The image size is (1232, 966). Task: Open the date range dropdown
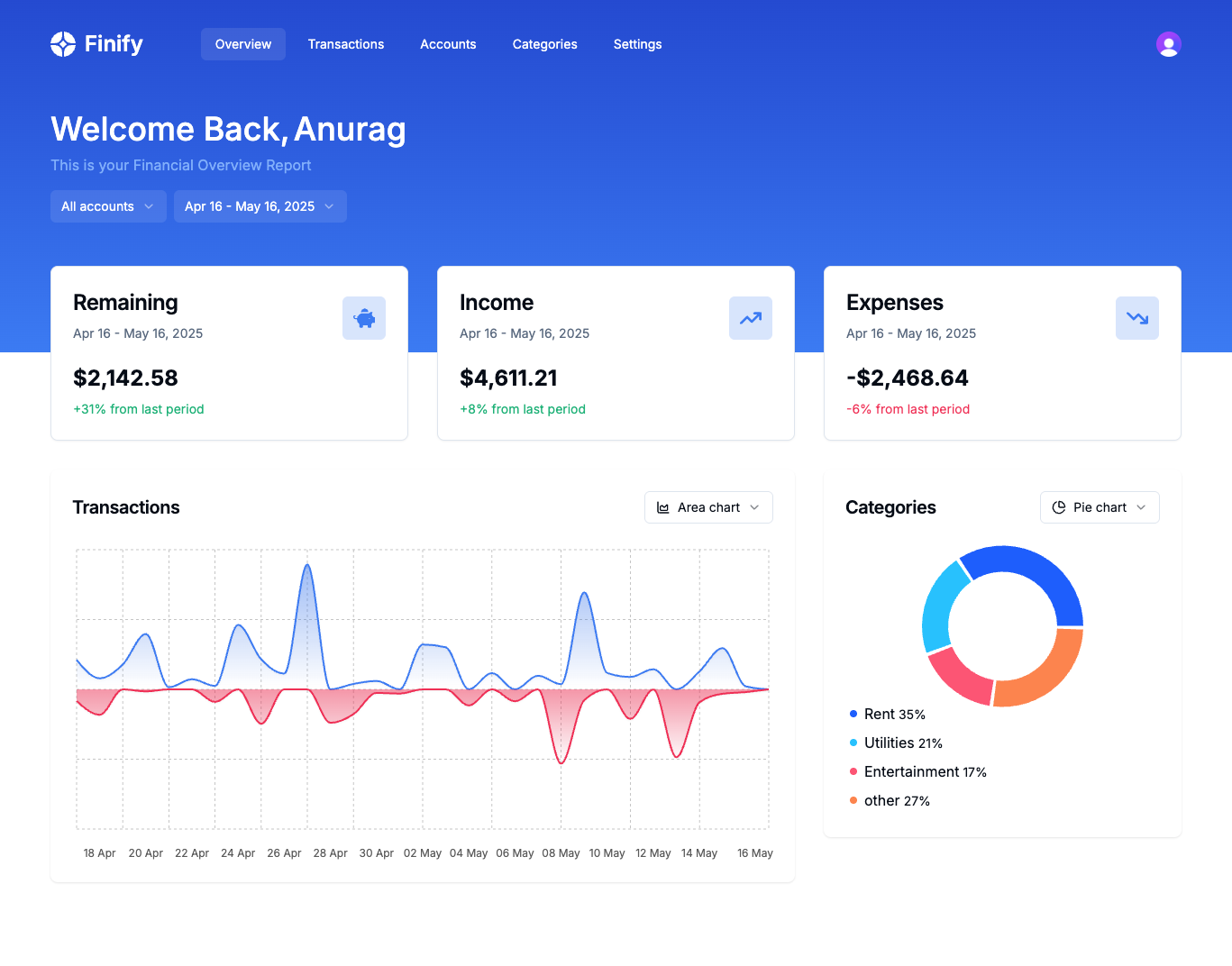[260, 206]
